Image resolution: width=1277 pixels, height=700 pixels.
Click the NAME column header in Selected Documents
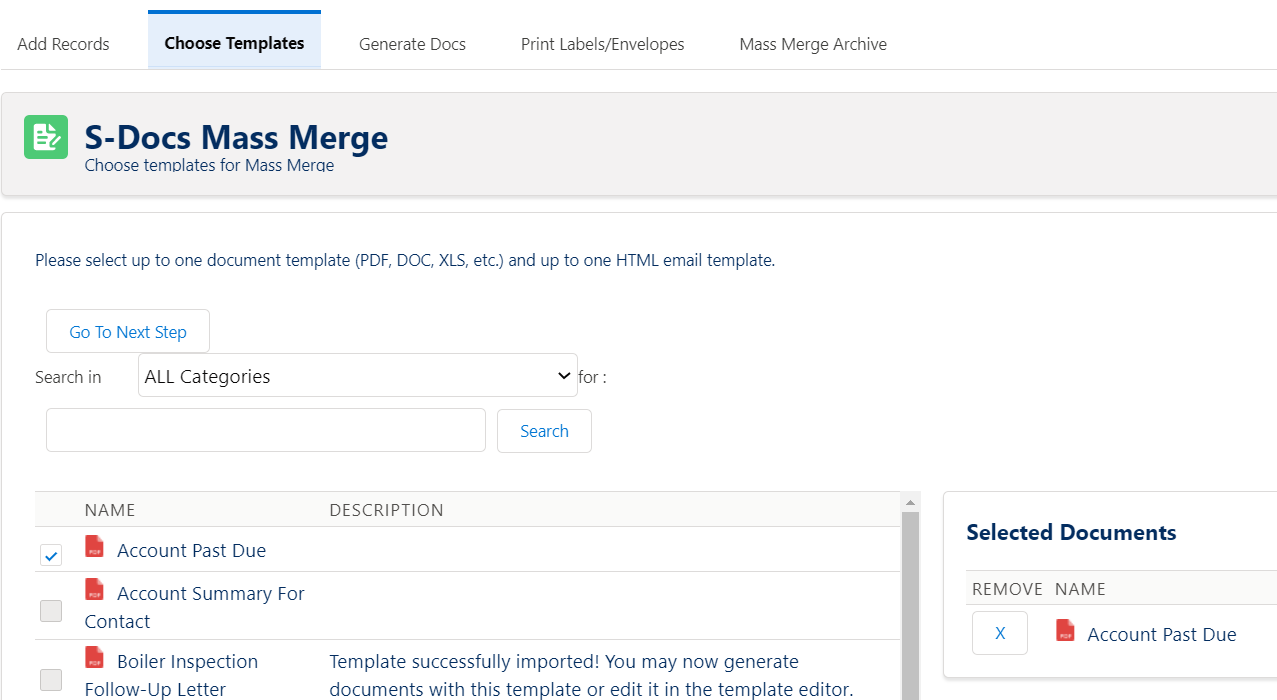pos(1080,589)
